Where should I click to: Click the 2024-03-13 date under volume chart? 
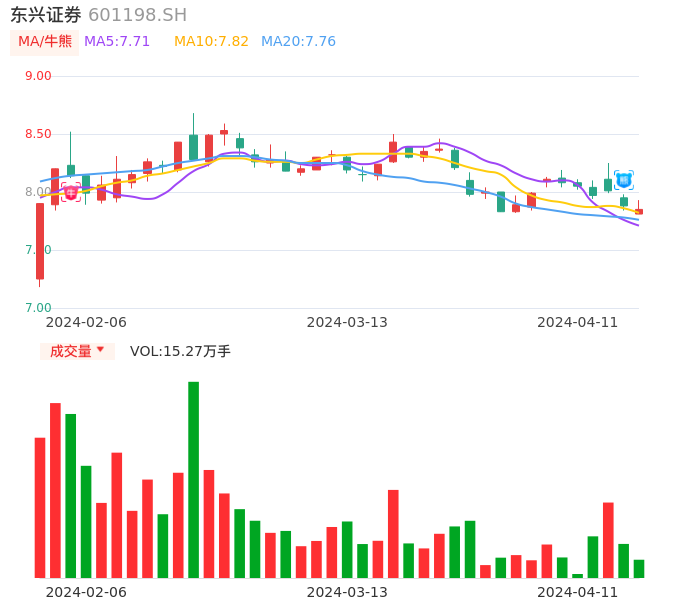tap(347, 592)
